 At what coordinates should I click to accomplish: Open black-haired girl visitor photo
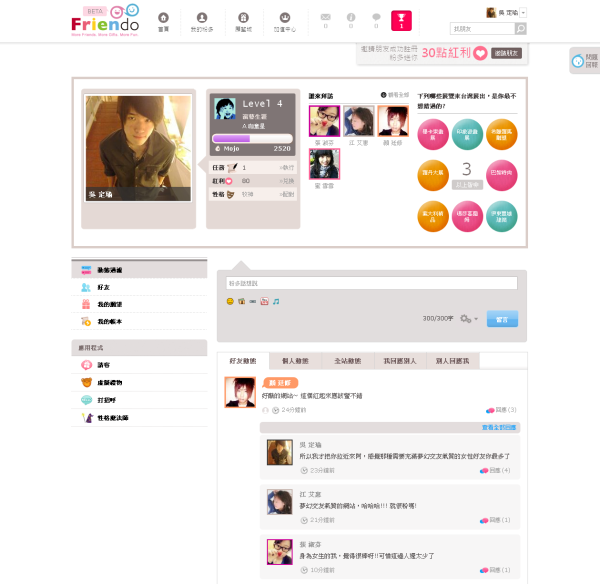[x=324, y=164]
